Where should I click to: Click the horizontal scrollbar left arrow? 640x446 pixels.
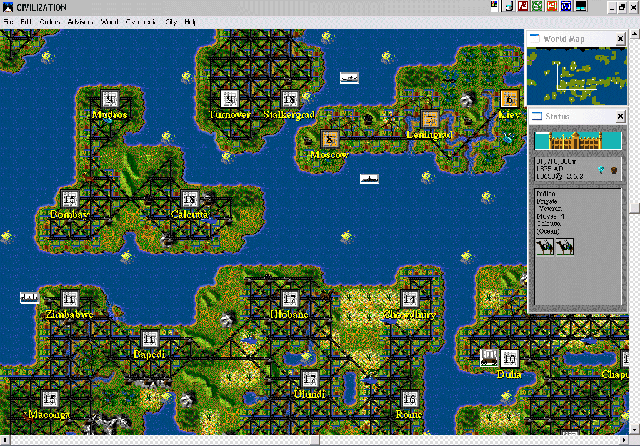pyautogui.click(x=5, y=441)
